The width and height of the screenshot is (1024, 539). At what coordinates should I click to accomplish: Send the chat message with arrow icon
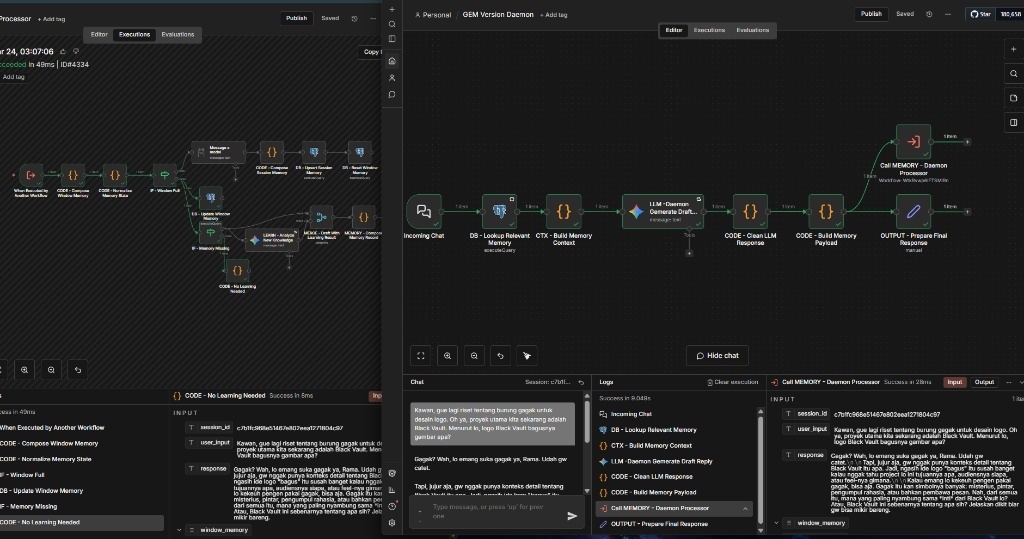[x=572, y=516]
